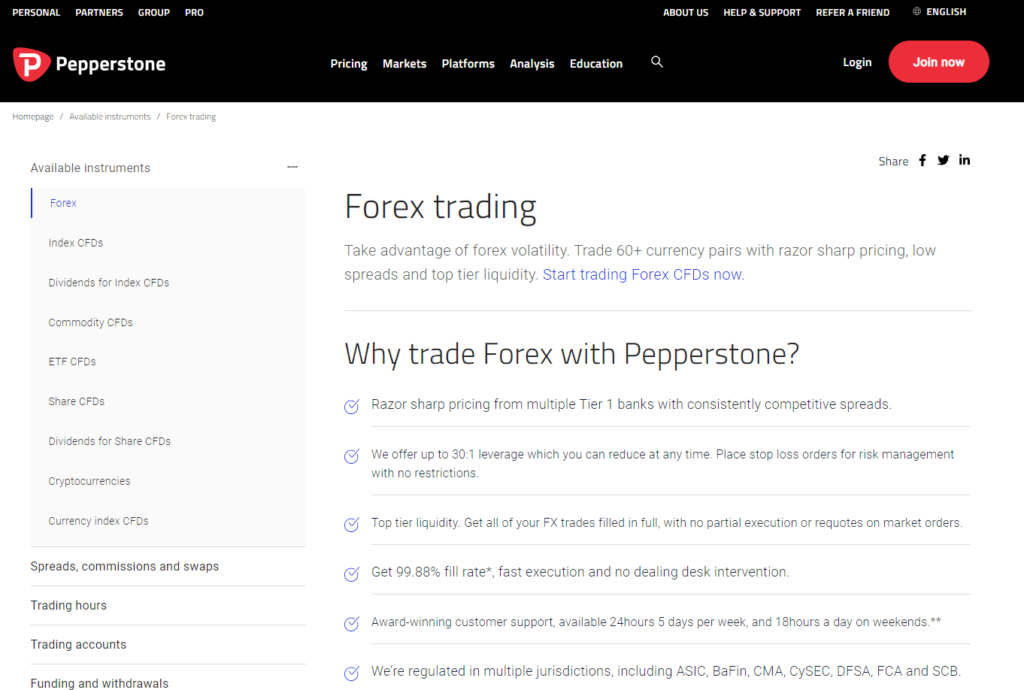This screenshot has height=690, width=1024.
Task: Open the search magnifier icon
Action: coord(657,61)
